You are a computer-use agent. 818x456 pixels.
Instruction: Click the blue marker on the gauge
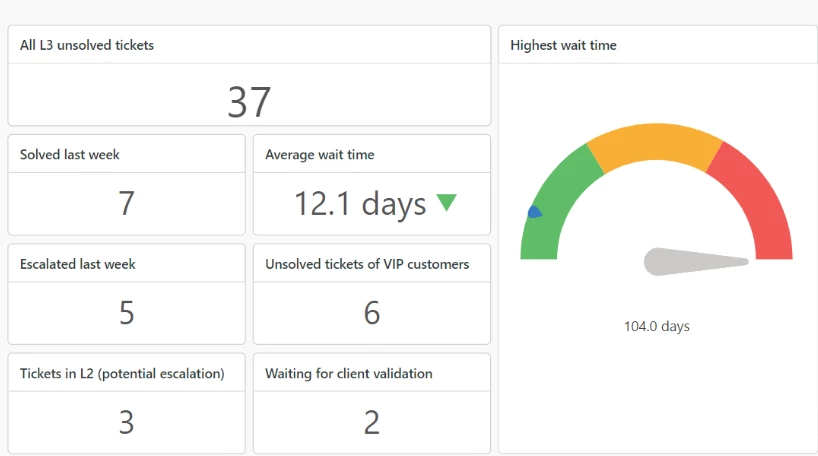[x=535, y=212]
